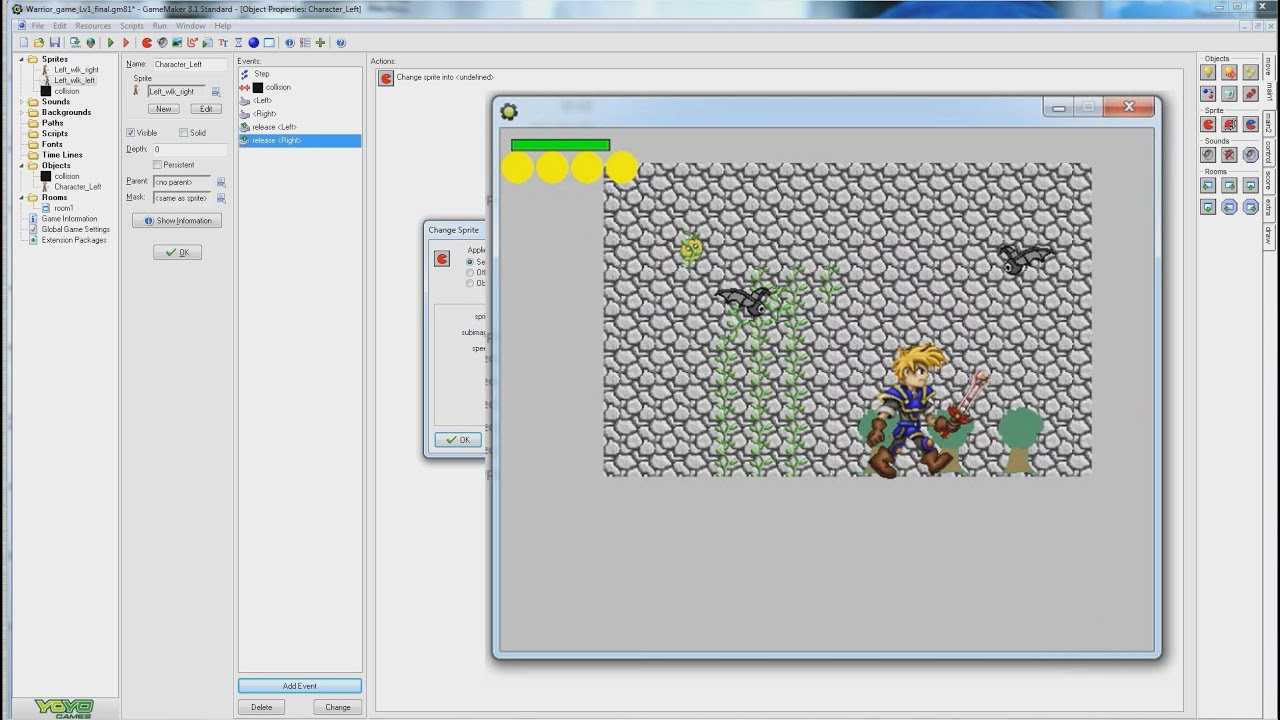Image resolution: width=1280 pixels, height=720 pixels.
Task: Open help question mark toolbar icon
Action: point(341,43)
